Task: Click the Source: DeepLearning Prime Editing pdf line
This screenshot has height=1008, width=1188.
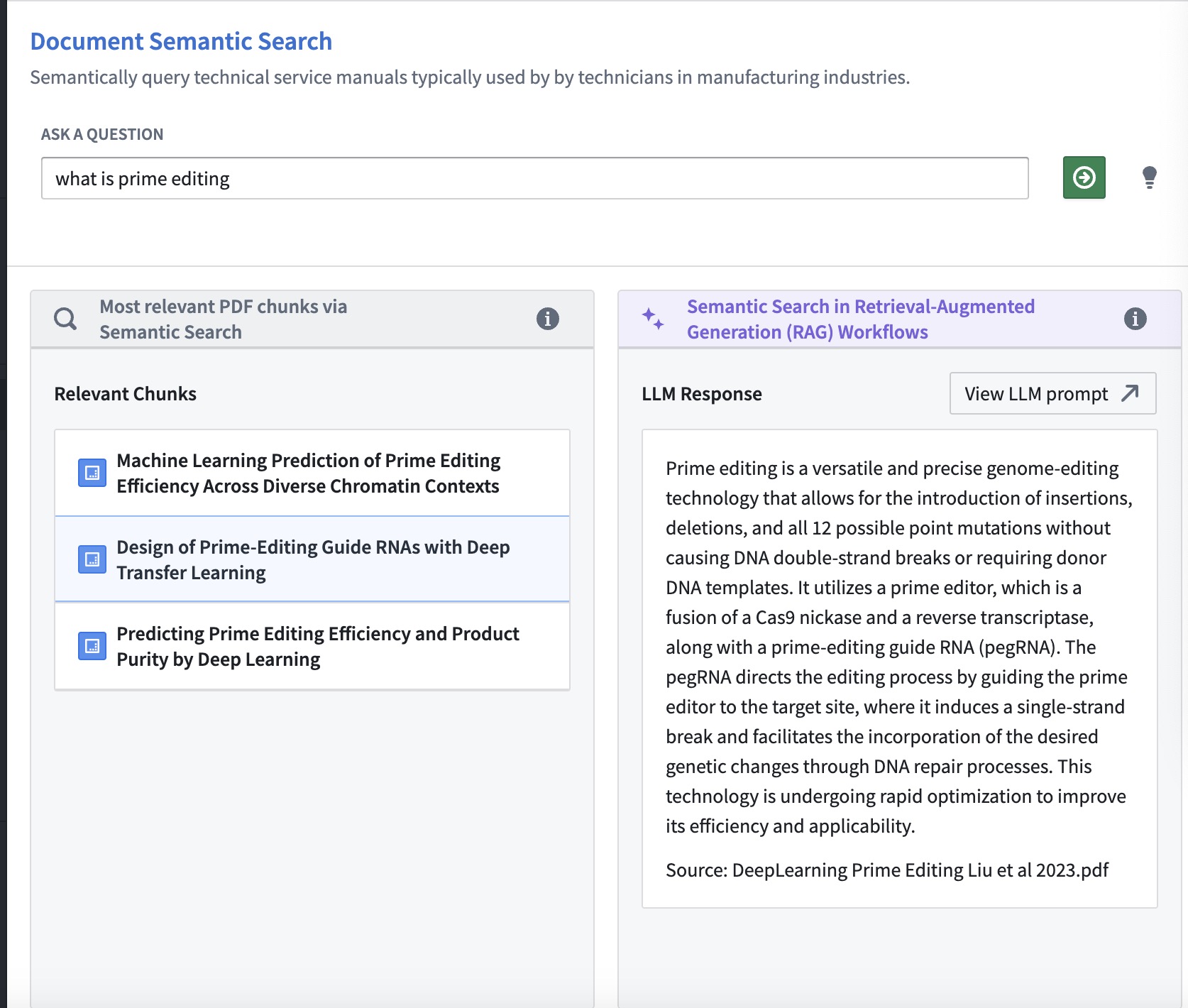Action: (x=886, y=870)
